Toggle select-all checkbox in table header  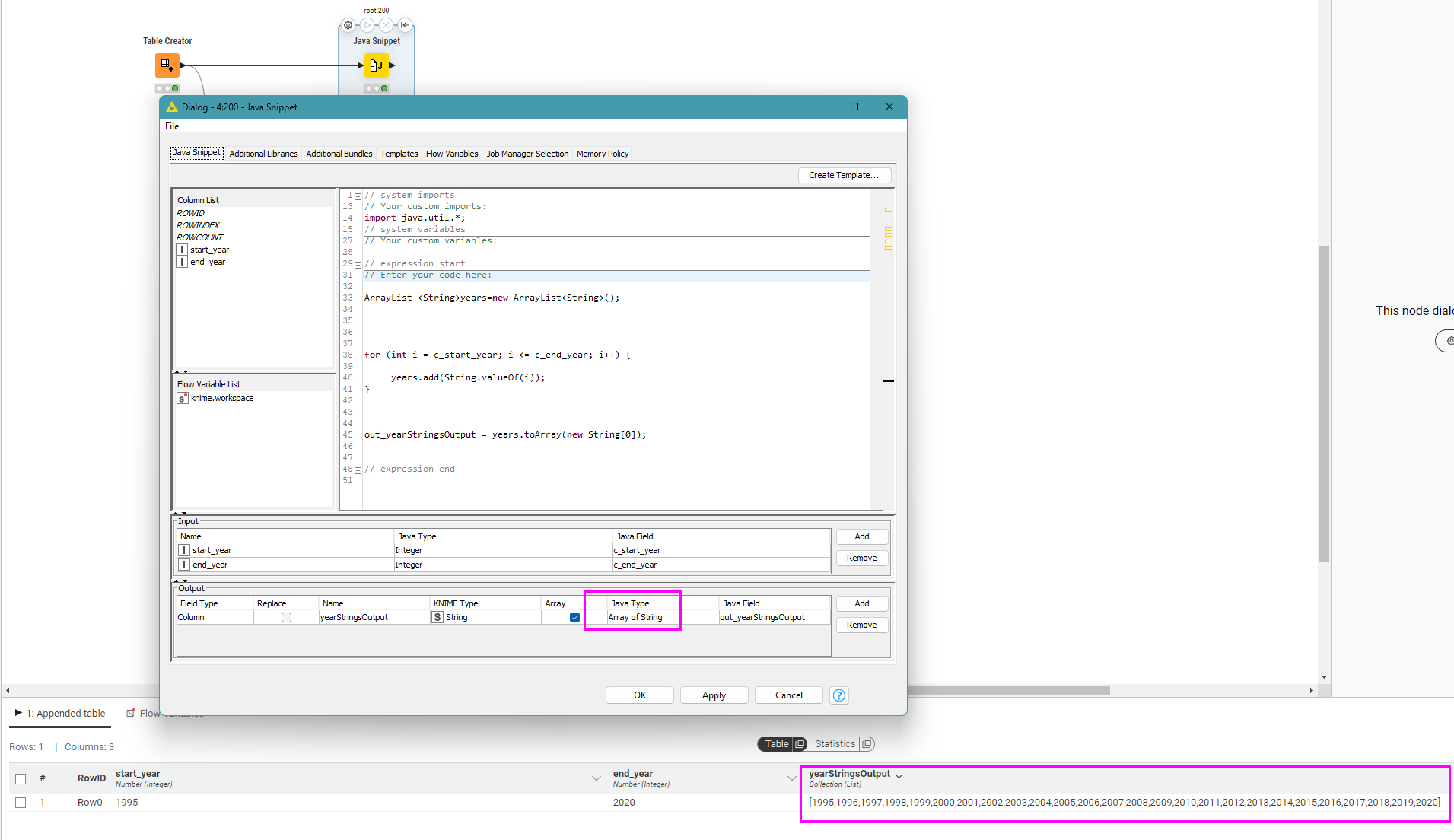(x=21, y=778)
